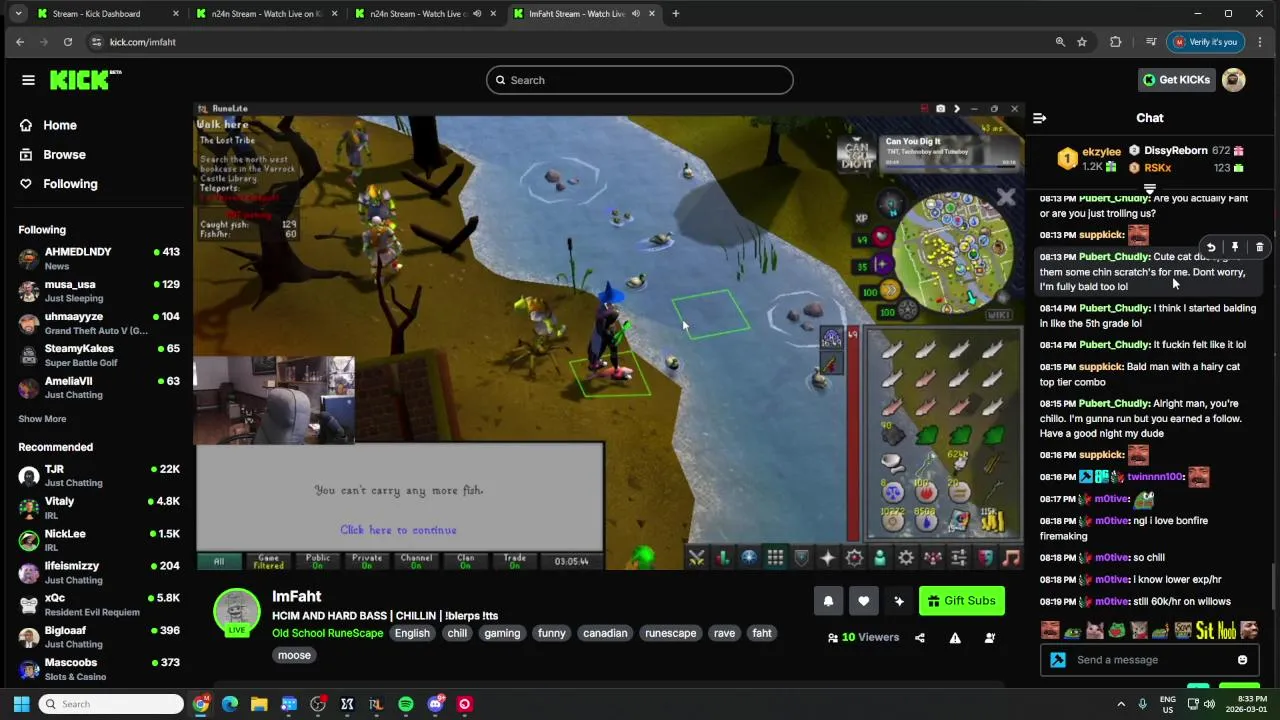Show hidden system tray icons
1280x720 pixels.
(1121, 704)
